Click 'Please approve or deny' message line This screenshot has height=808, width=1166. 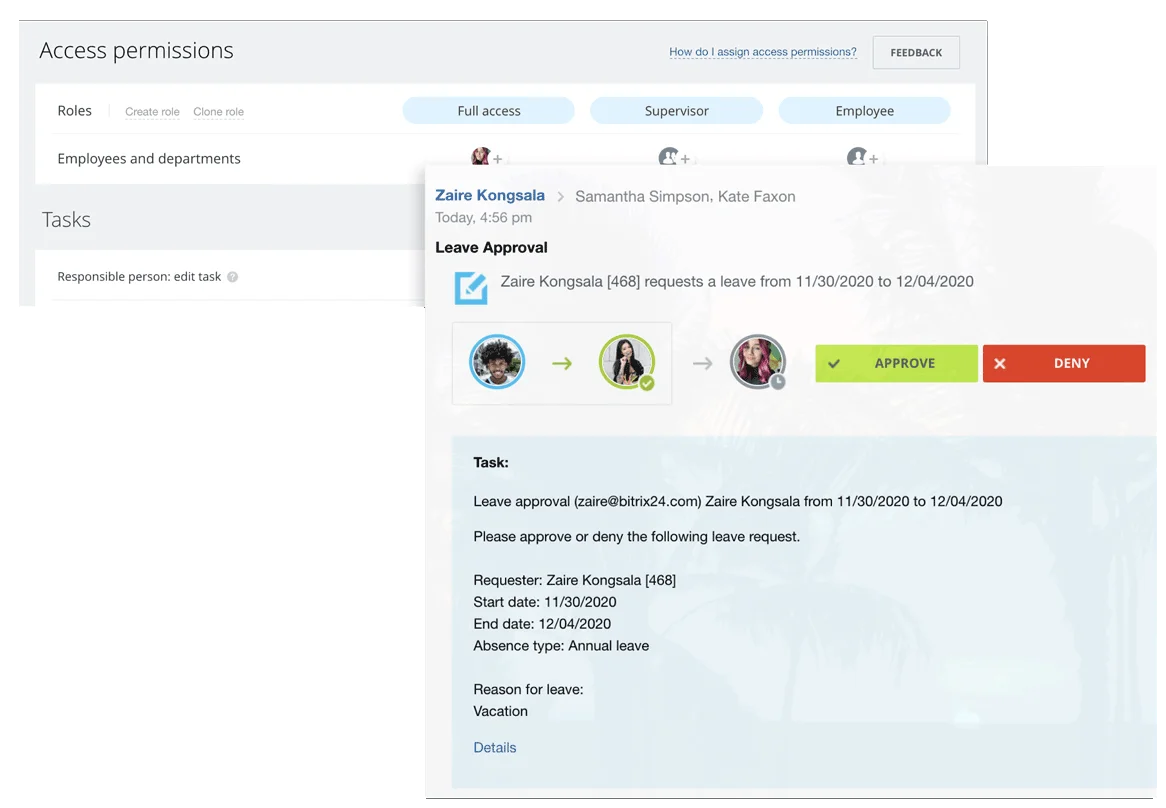click(x=637, y=537)
